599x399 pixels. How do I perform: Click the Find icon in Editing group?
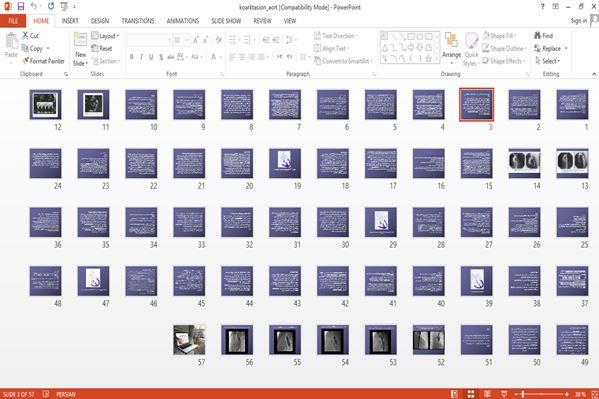point(543,36)
